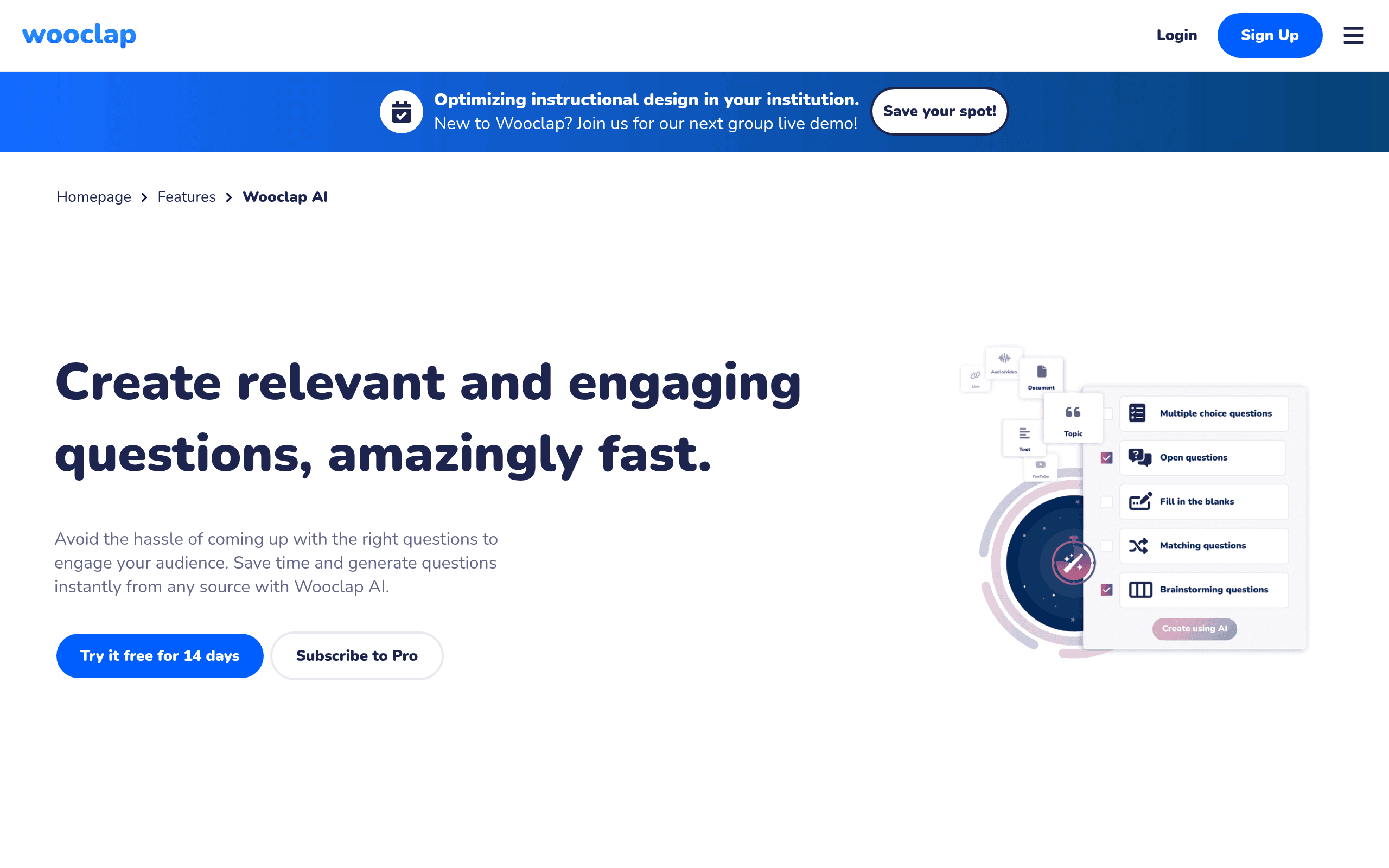
Task: Go to Homepage breadcrumb
Action: pyautogui.click(x=93, y=197)
